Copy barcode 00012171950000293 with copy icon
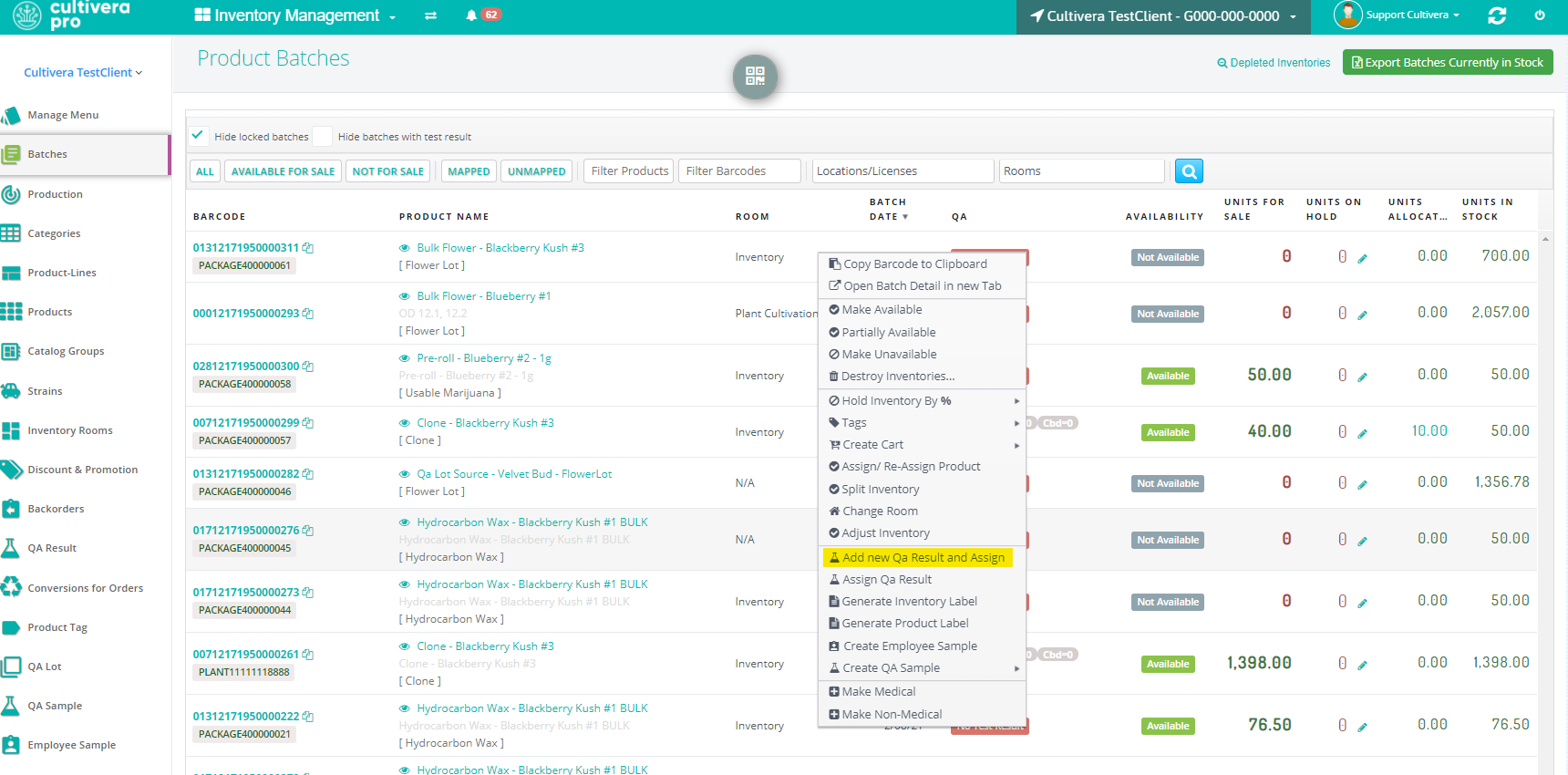1568x775 pixels. [308, 314]
